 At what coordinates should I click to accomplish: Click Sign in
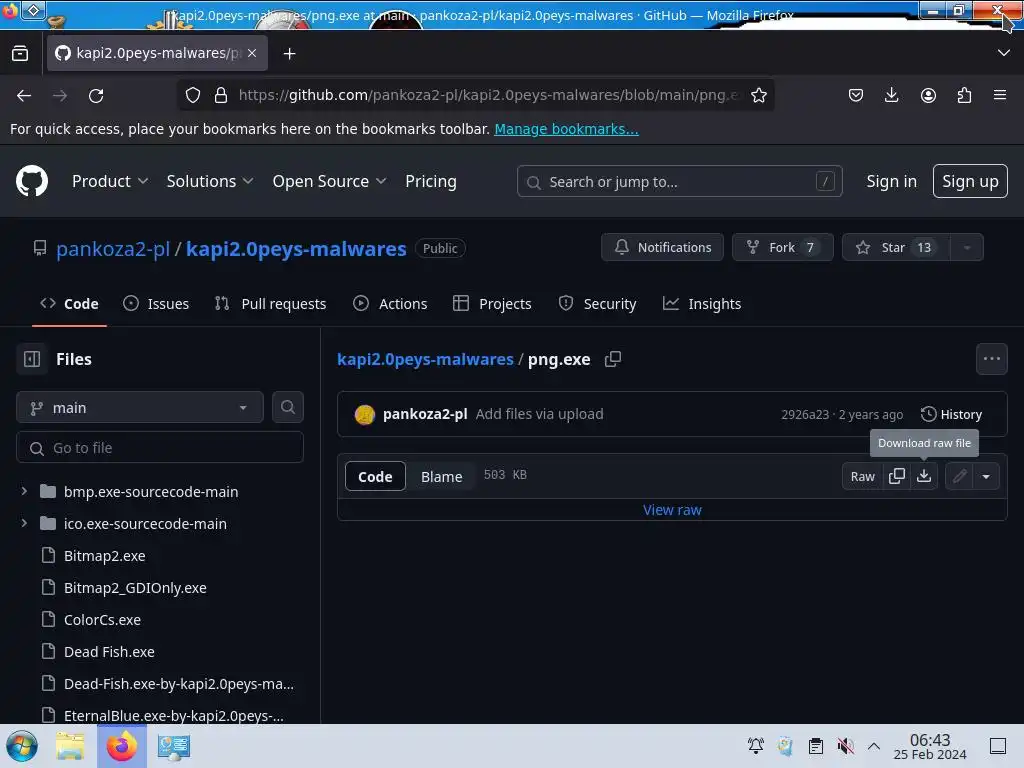(891, 181)
